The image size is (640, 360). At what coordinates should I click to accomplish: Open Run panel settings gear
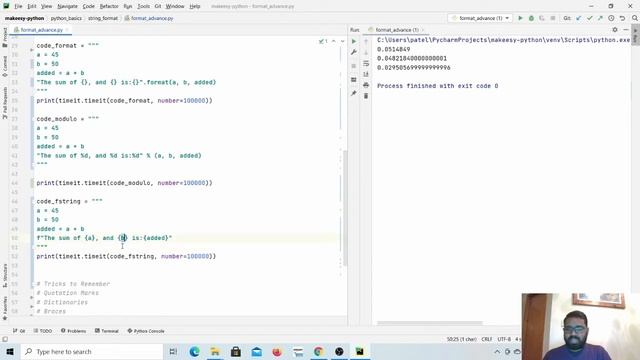click(x=615, y=30)
